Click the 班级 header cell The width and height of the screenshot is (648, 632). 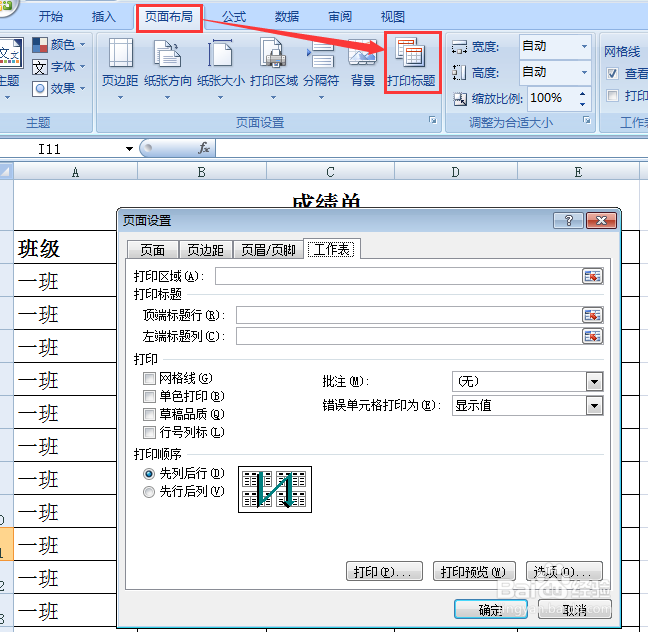(x=65, y=247)
